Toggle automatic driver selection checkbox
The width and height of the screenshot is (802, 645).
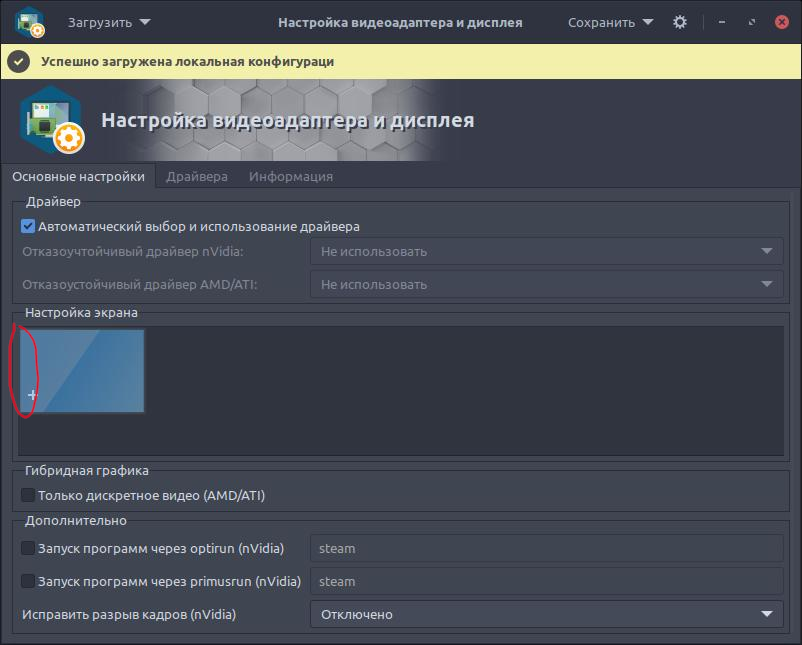28,226
